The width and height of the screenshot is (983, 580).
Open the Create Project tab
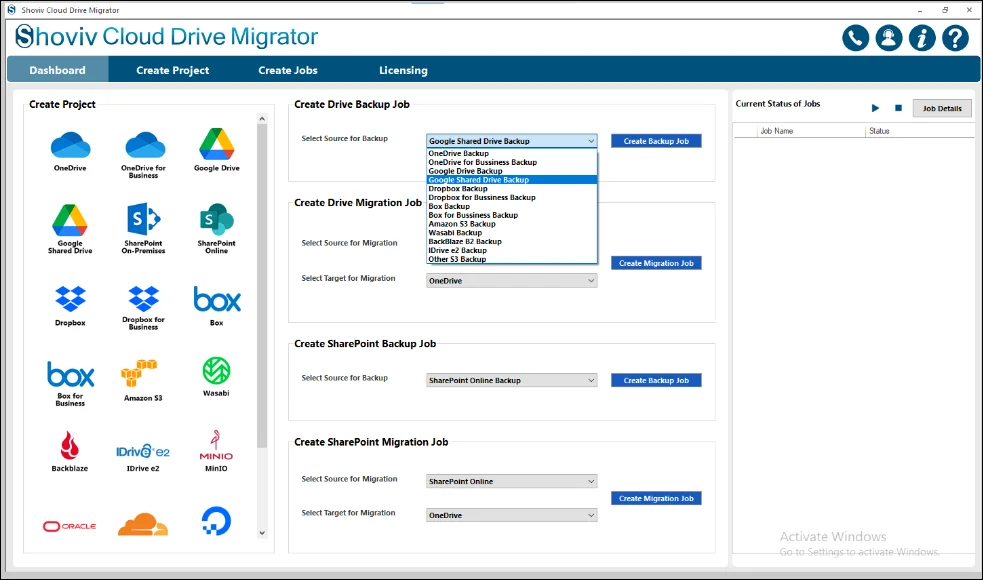click(173, 70)
